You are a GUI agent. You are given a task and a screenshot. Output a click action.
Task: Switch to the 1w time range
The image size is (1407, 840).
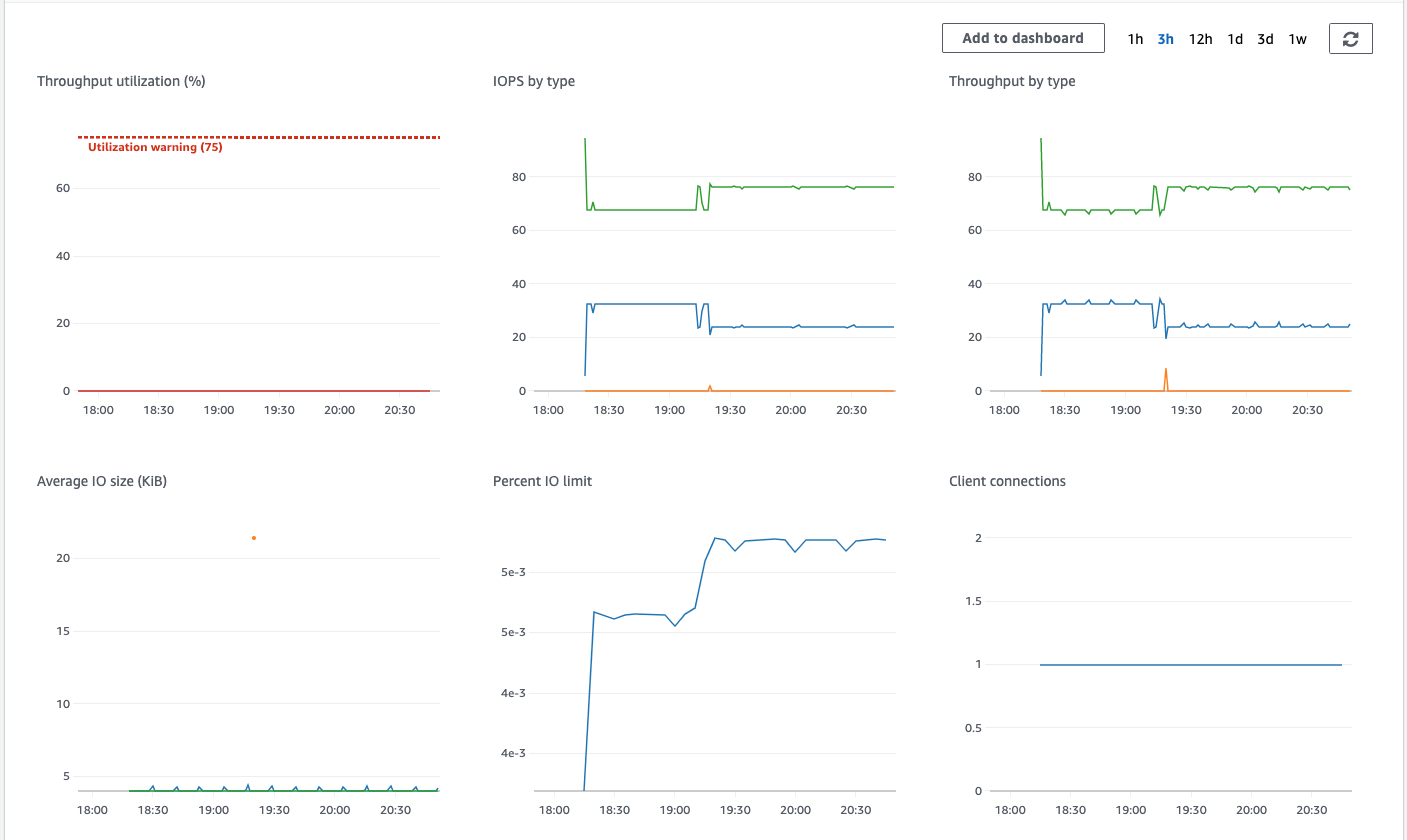click(x=1297, y=38)
